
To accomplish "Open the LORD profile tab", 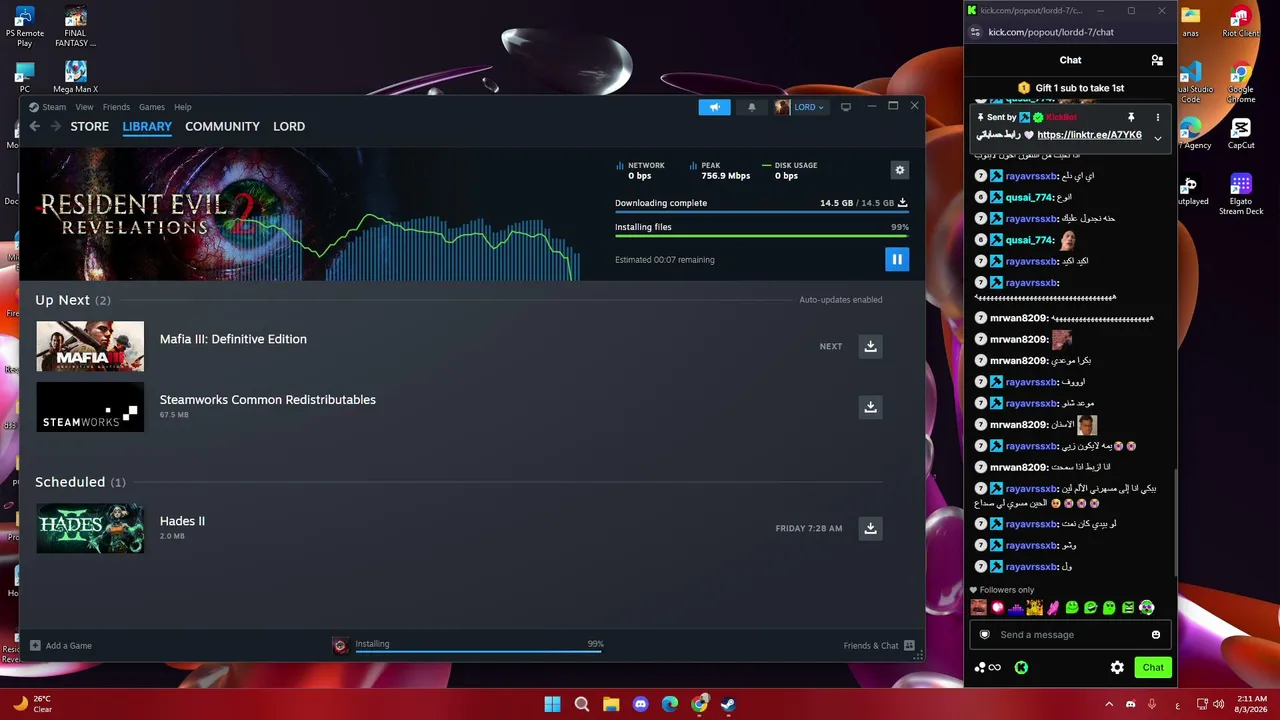I will click(289, 126).
